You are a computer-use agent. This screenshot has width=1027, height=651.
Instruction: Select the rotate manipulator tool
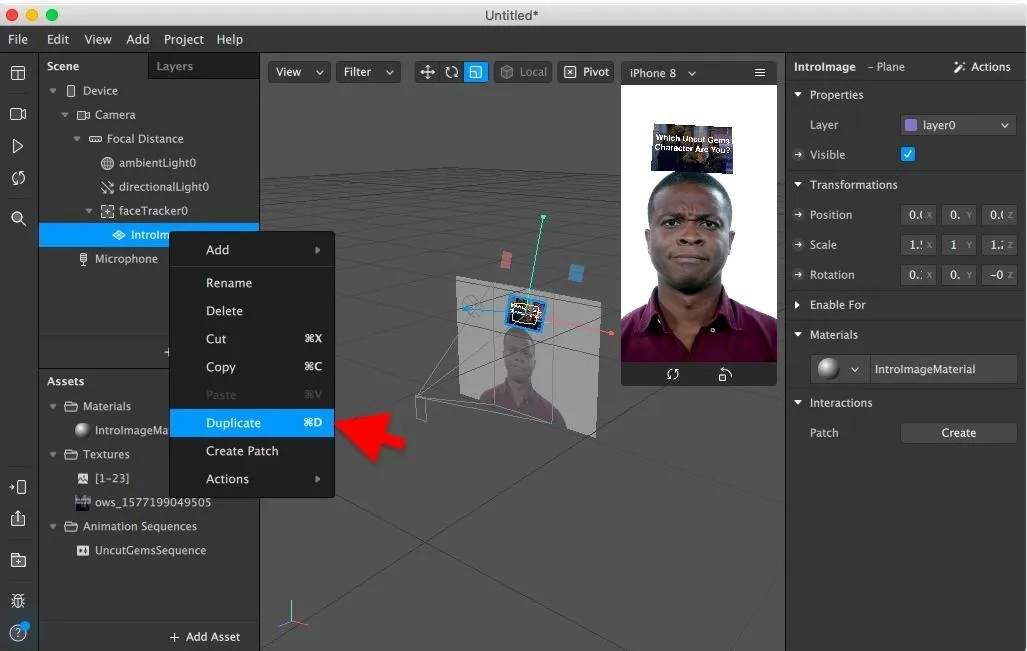[451, 72]
